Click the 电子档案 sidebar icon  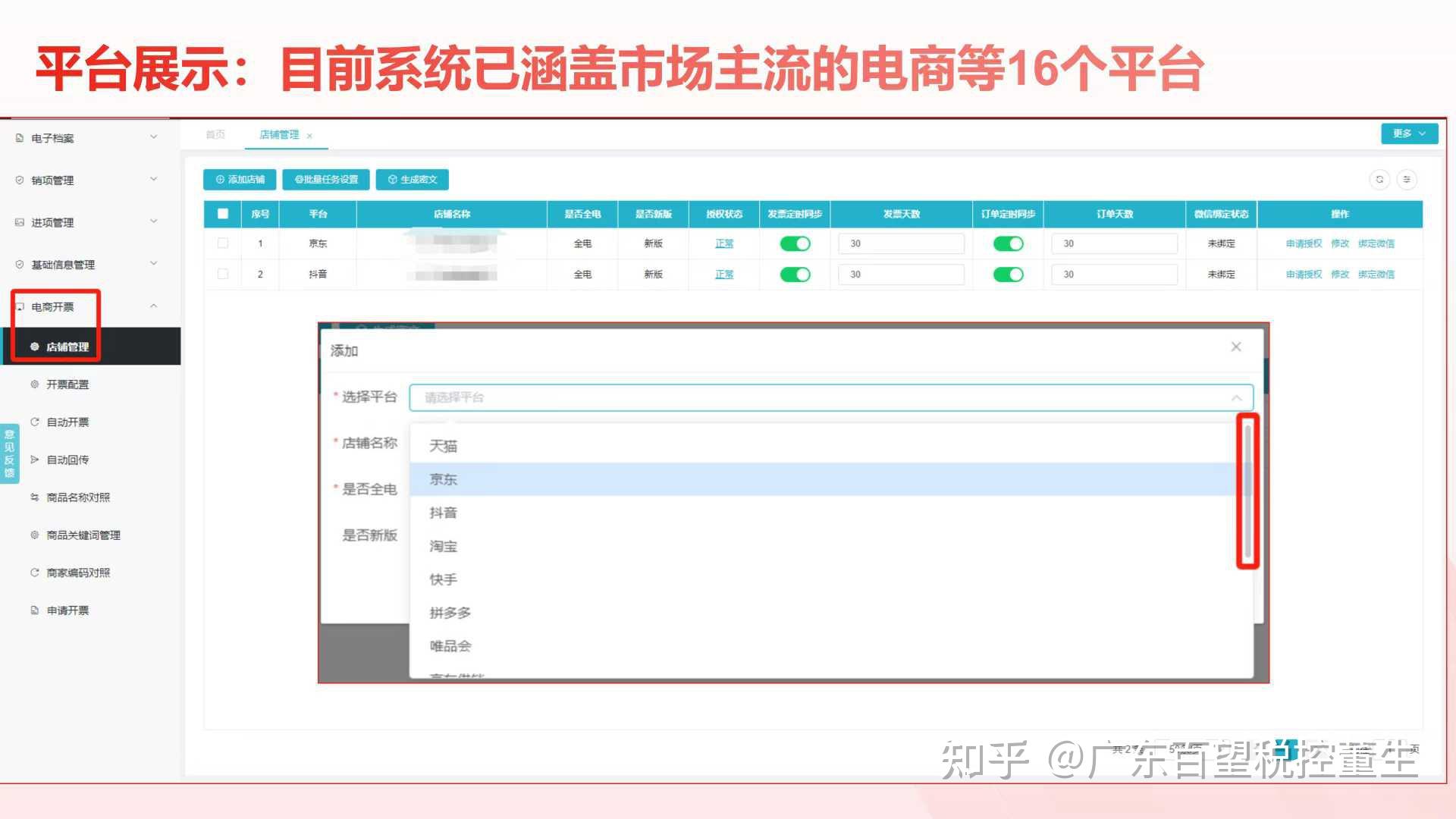[20, 138]
